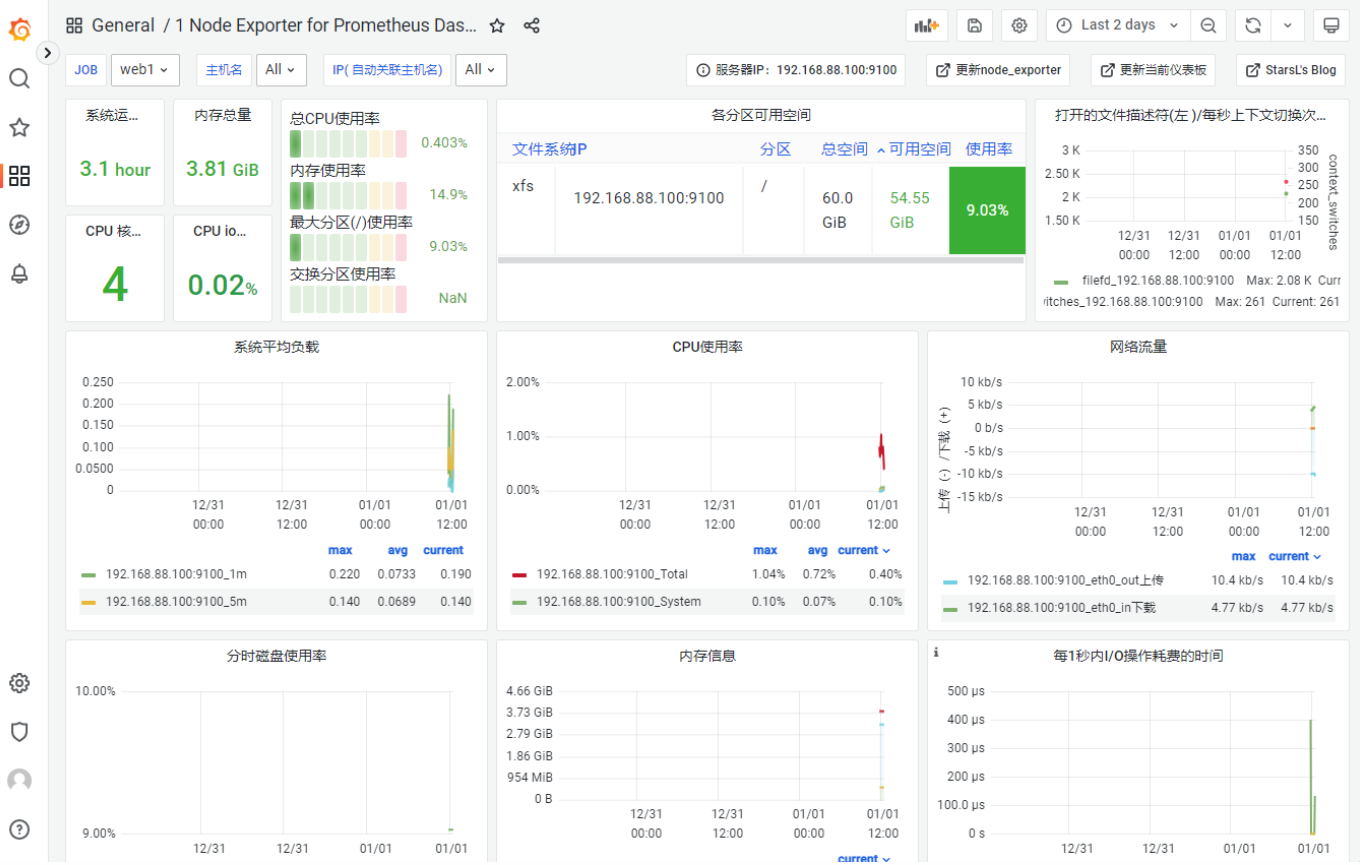Go to the General folder breadcrumb
This screenshot has height=865, width=1360.
(x=123, y=26)
